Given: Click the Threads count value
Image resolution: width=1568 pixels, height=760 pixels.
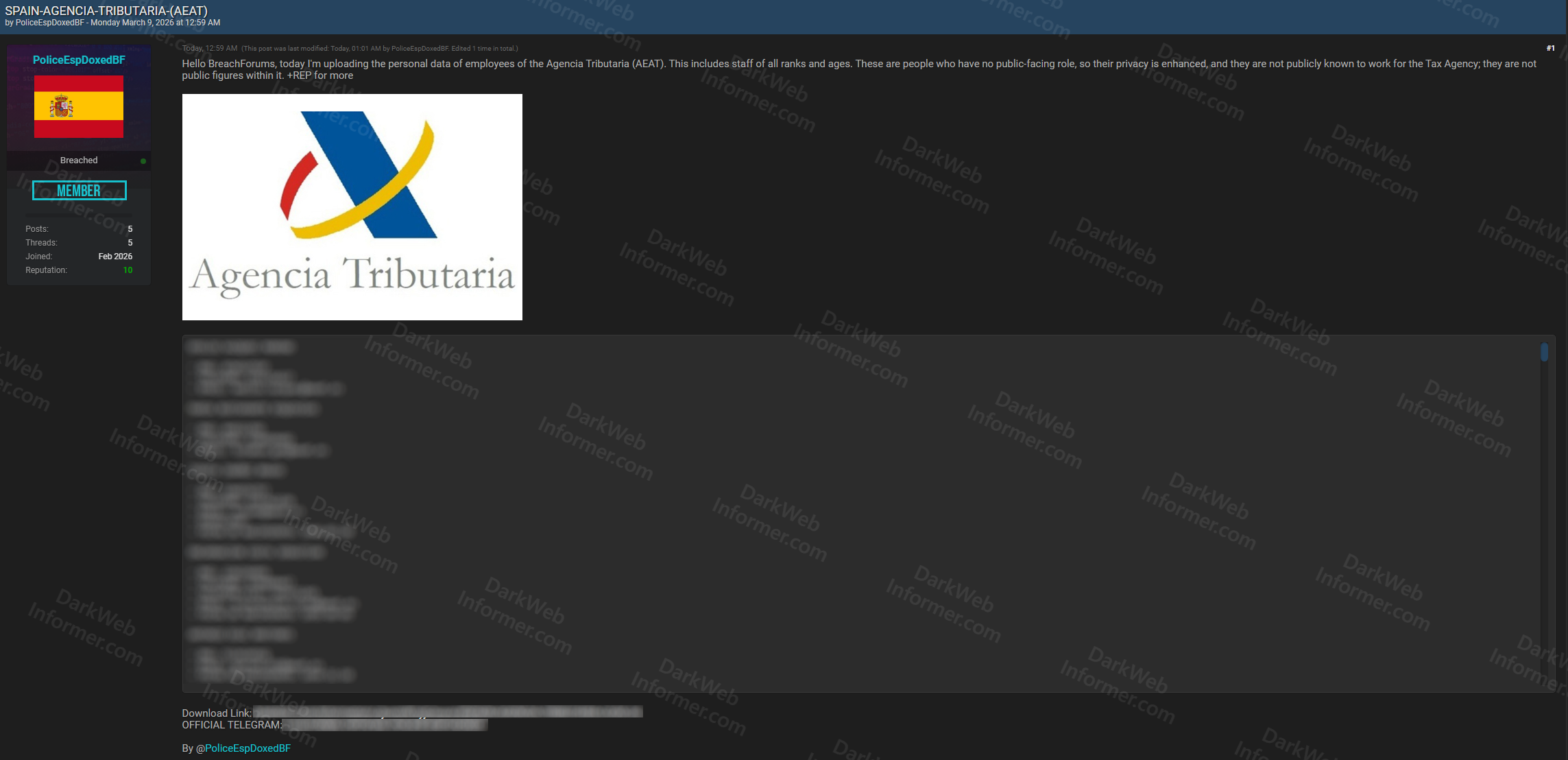Looking at the screenshot, I should click(x=130, y=243).
